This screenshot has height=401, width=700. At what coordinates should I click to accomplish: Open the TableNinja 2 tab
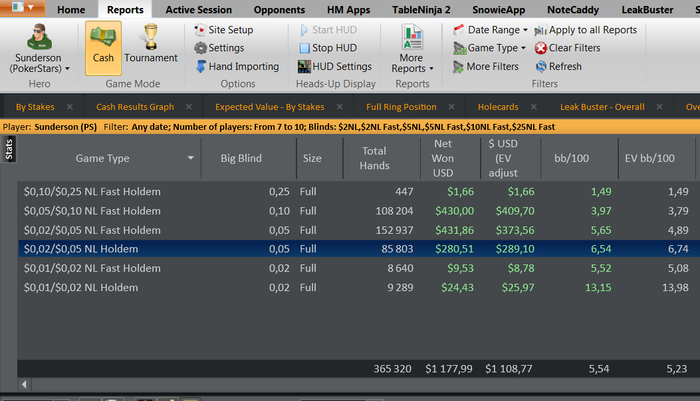pyautogui.click(x=421, y=9)
